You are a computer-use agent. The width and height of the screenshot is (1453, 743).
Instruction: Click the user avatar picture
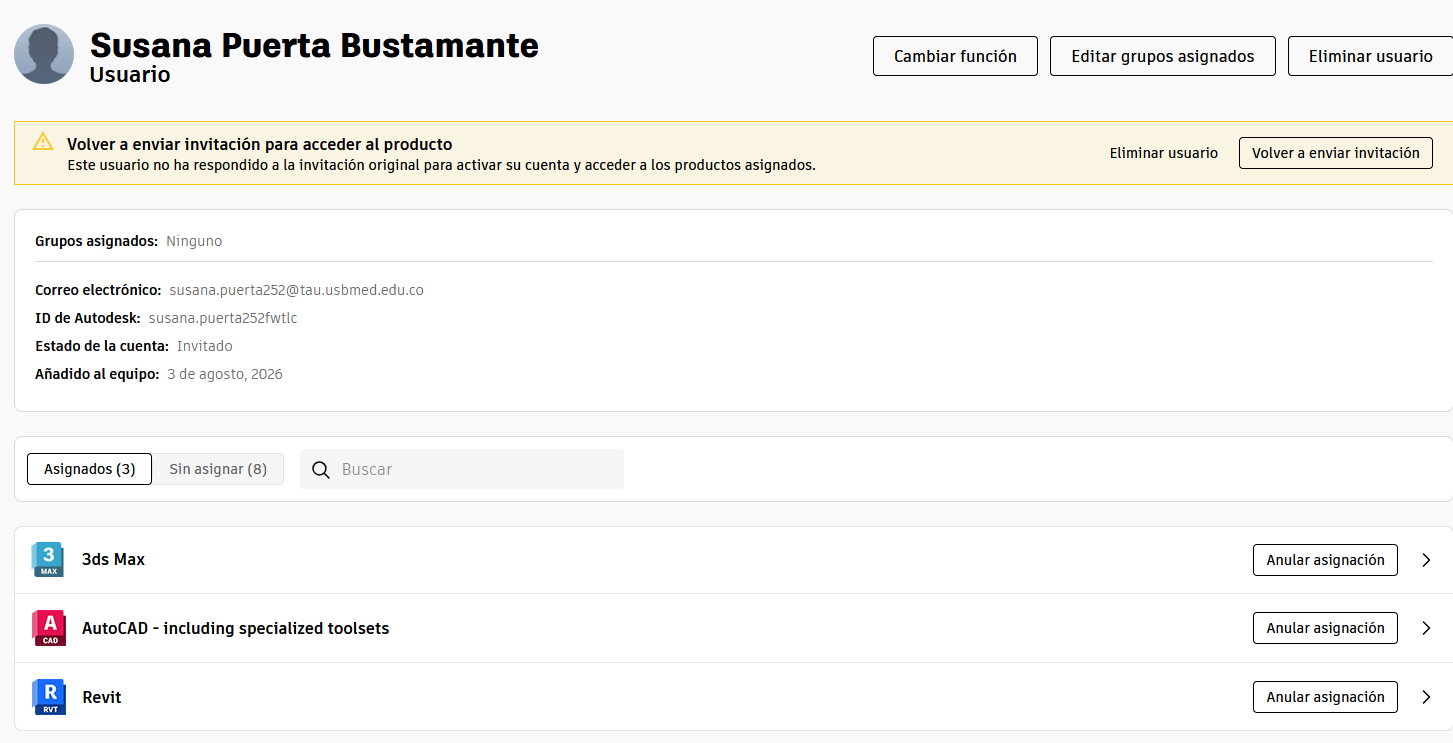tap(44, 54)
